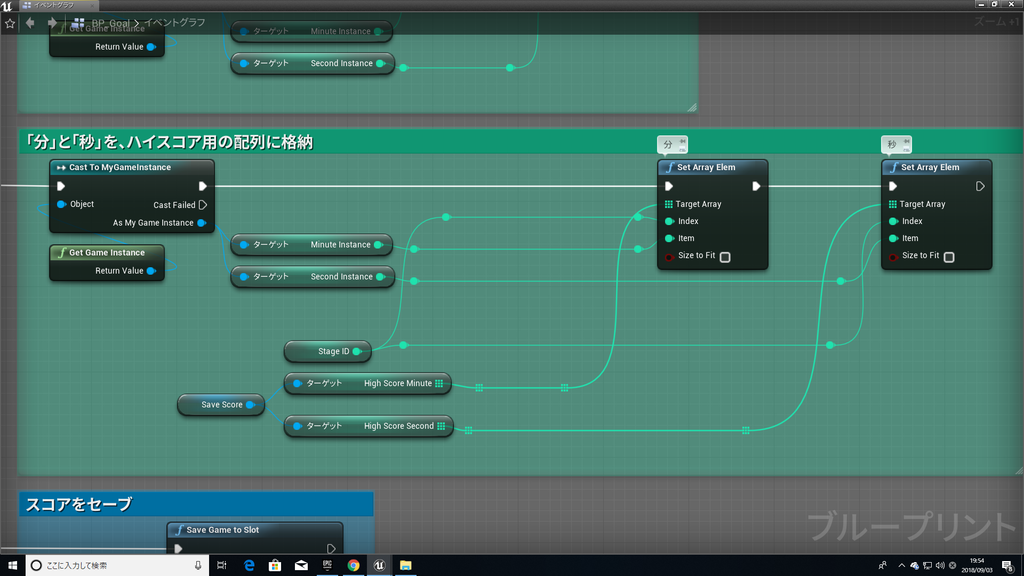Click the As My Game Instance output pin
The height and width of the screenshot is (576, 1024).
[x=202, y=223]
